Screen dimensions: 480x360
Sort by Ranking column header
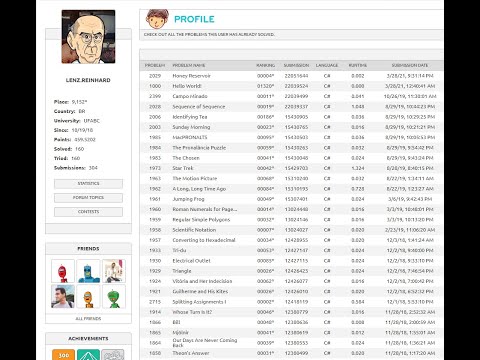265,65
